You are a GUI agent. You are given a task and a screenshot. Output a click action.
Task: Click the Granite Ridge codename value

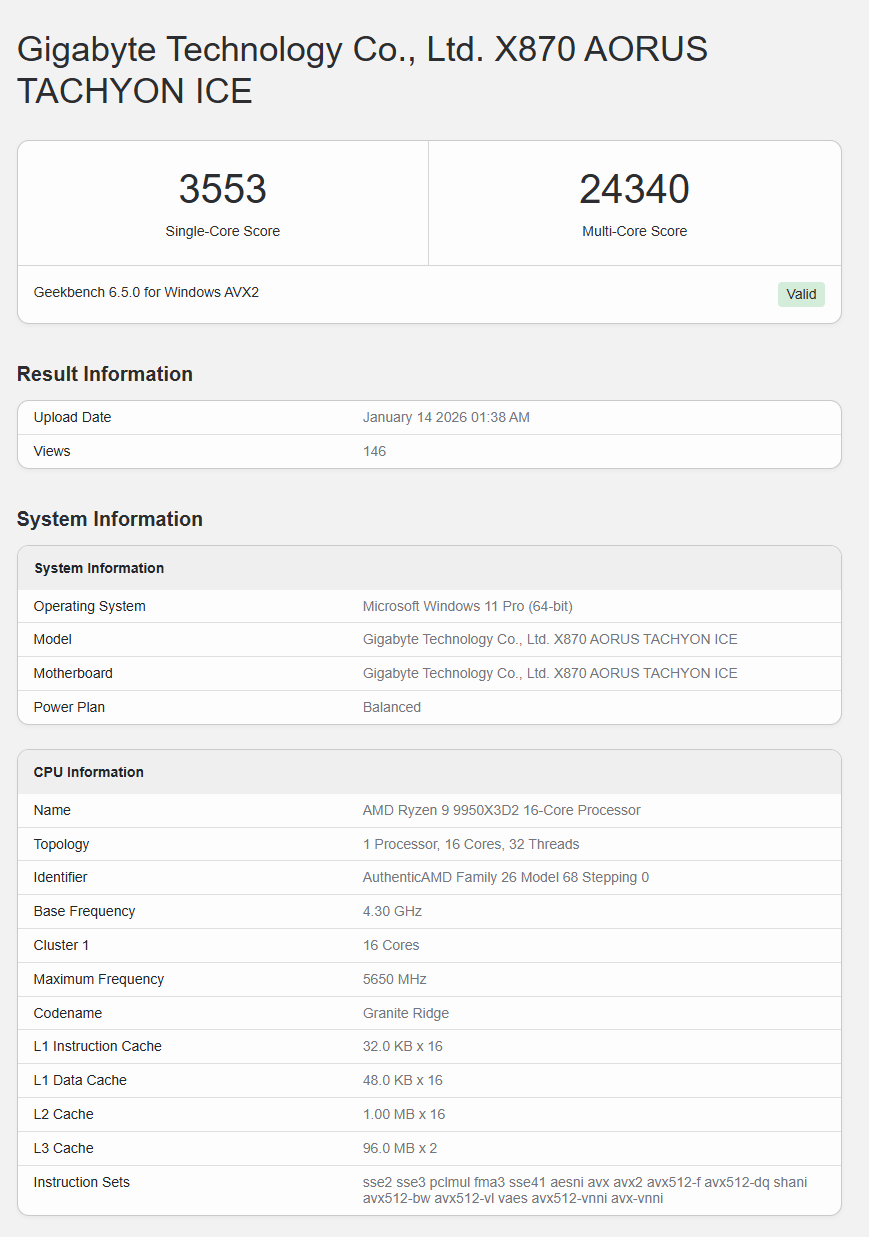(x=405, y=1013)
